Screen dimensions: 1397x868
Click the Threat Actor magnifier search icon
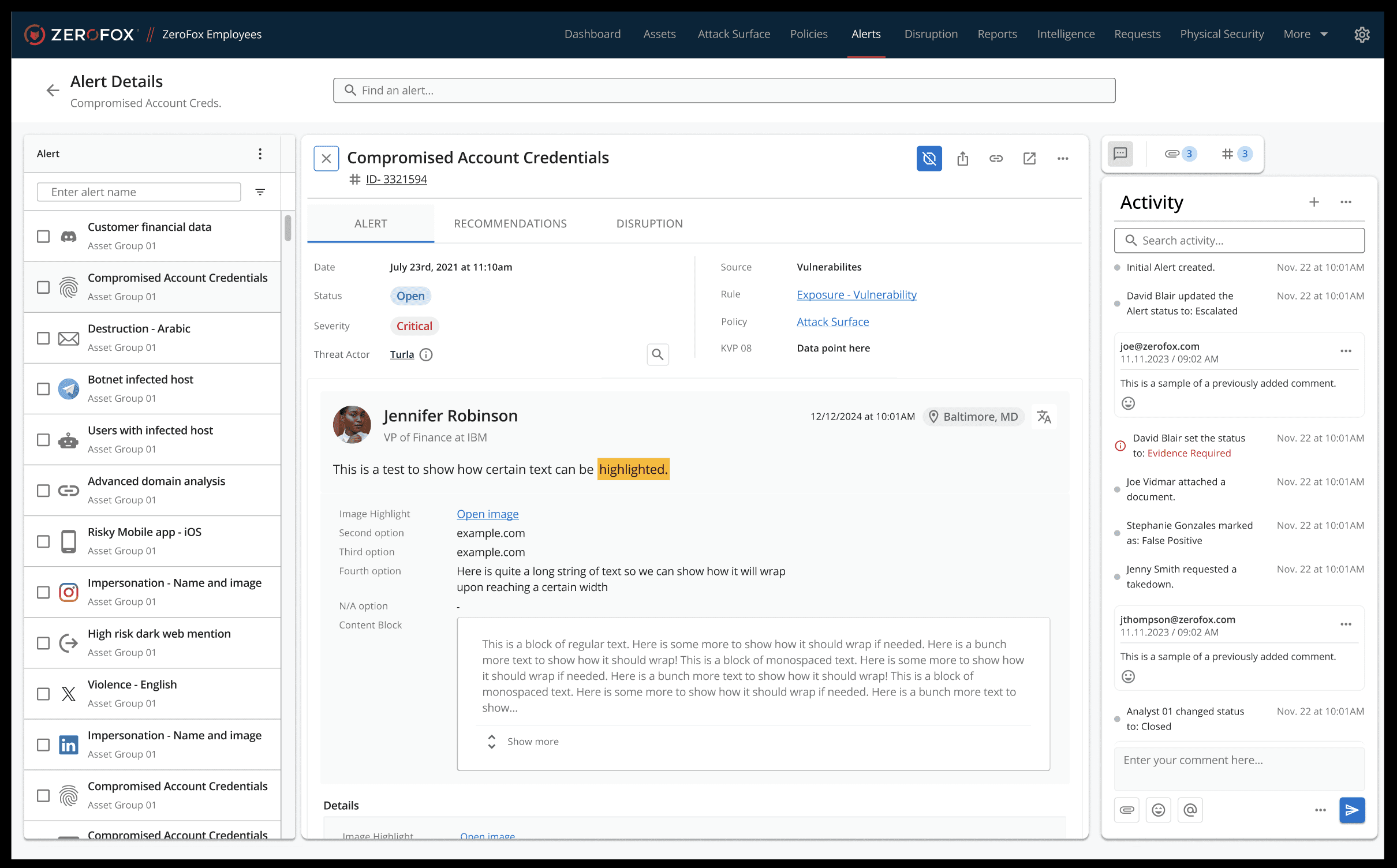[658, 354]
